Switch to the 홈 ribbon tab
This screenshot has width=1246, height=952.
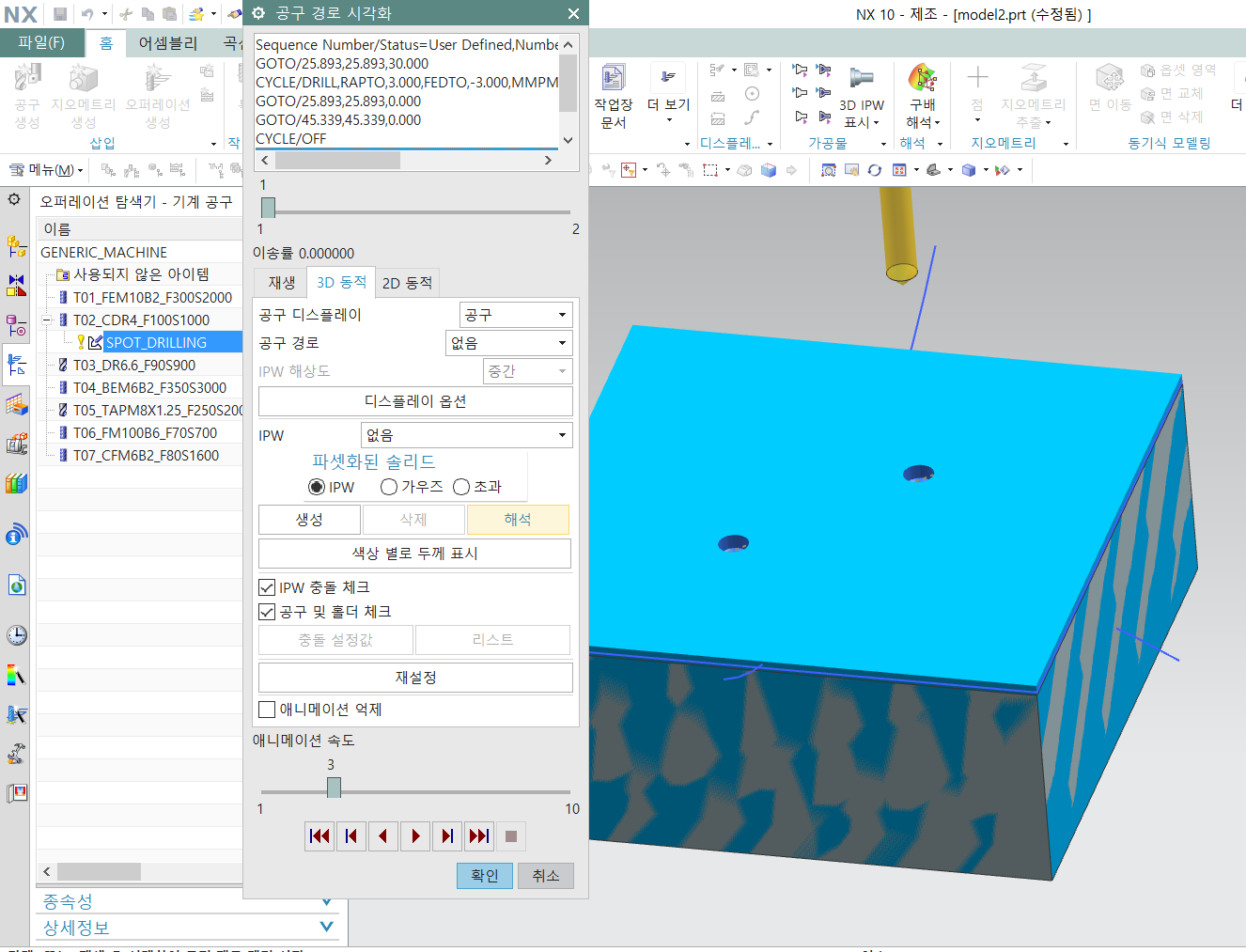(106, 42)
